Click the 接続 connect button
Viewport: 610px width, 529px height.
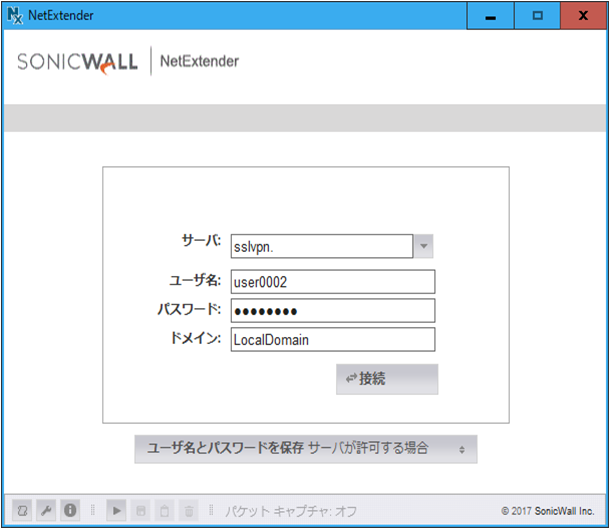pos(387,379)
